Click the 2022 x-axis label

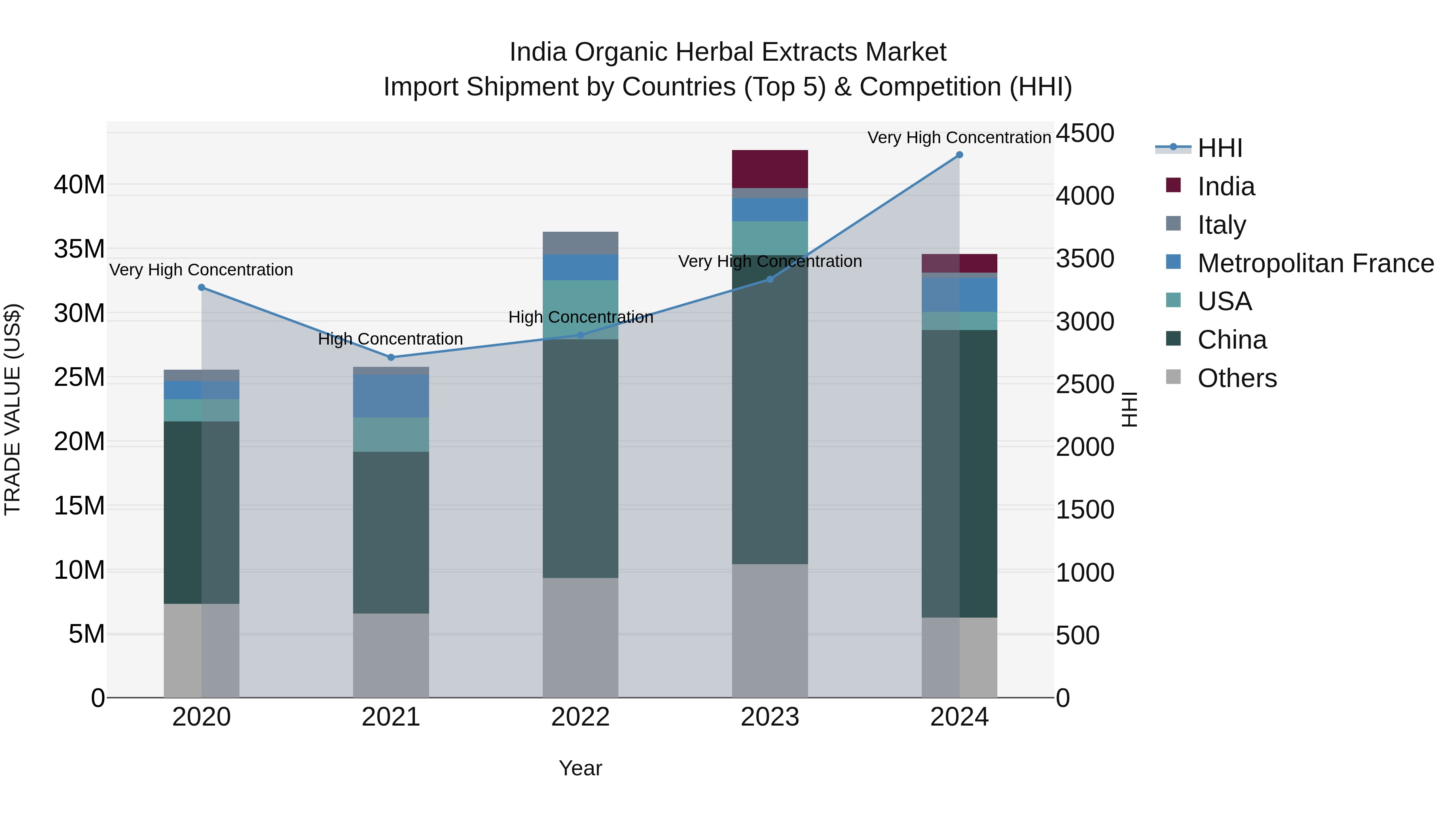pyautogui.click(x=580, y=717)
